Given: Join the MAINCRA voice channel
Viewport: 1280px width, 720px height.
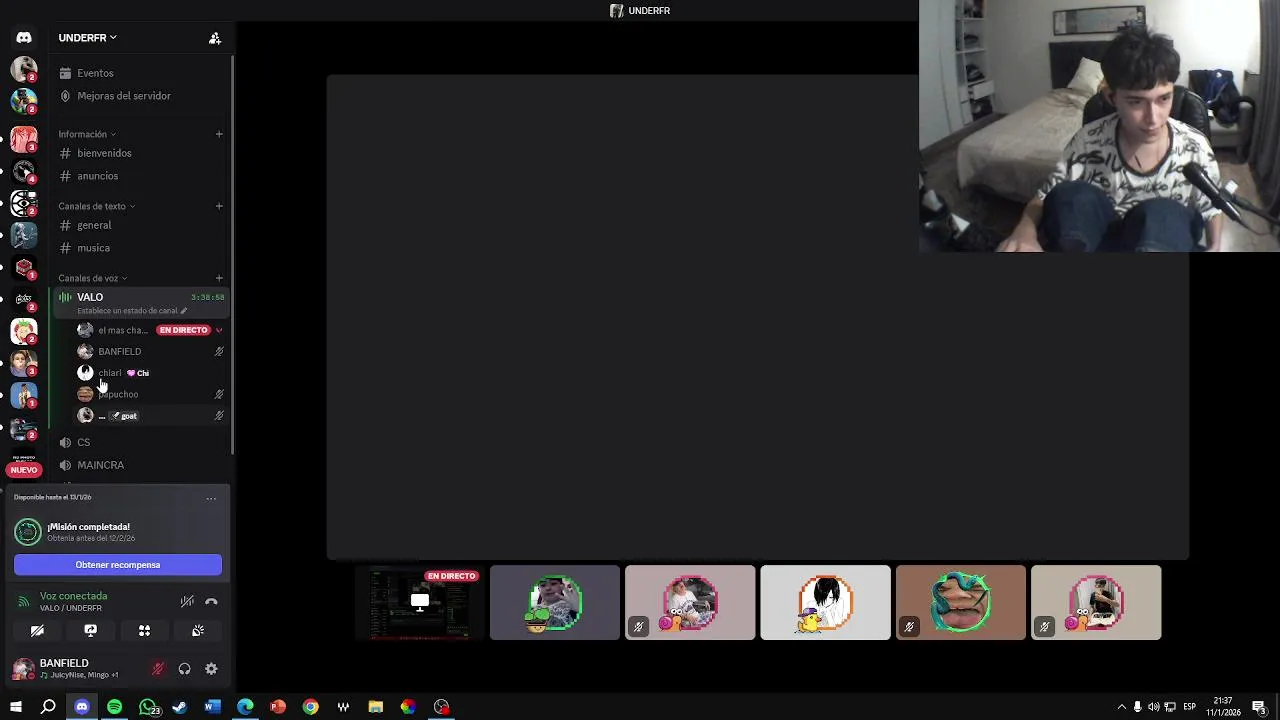Looking at the screenshot, I should point(141,465).
